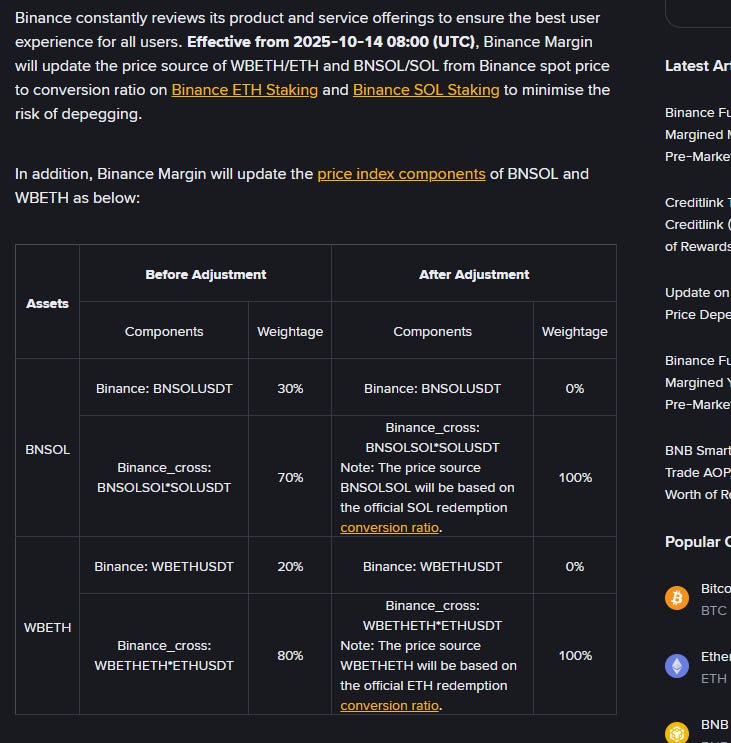The width and height of the screenshot is (731, 743).
Task: Select the After Adjustment header
Action: (x=474, y=274)
